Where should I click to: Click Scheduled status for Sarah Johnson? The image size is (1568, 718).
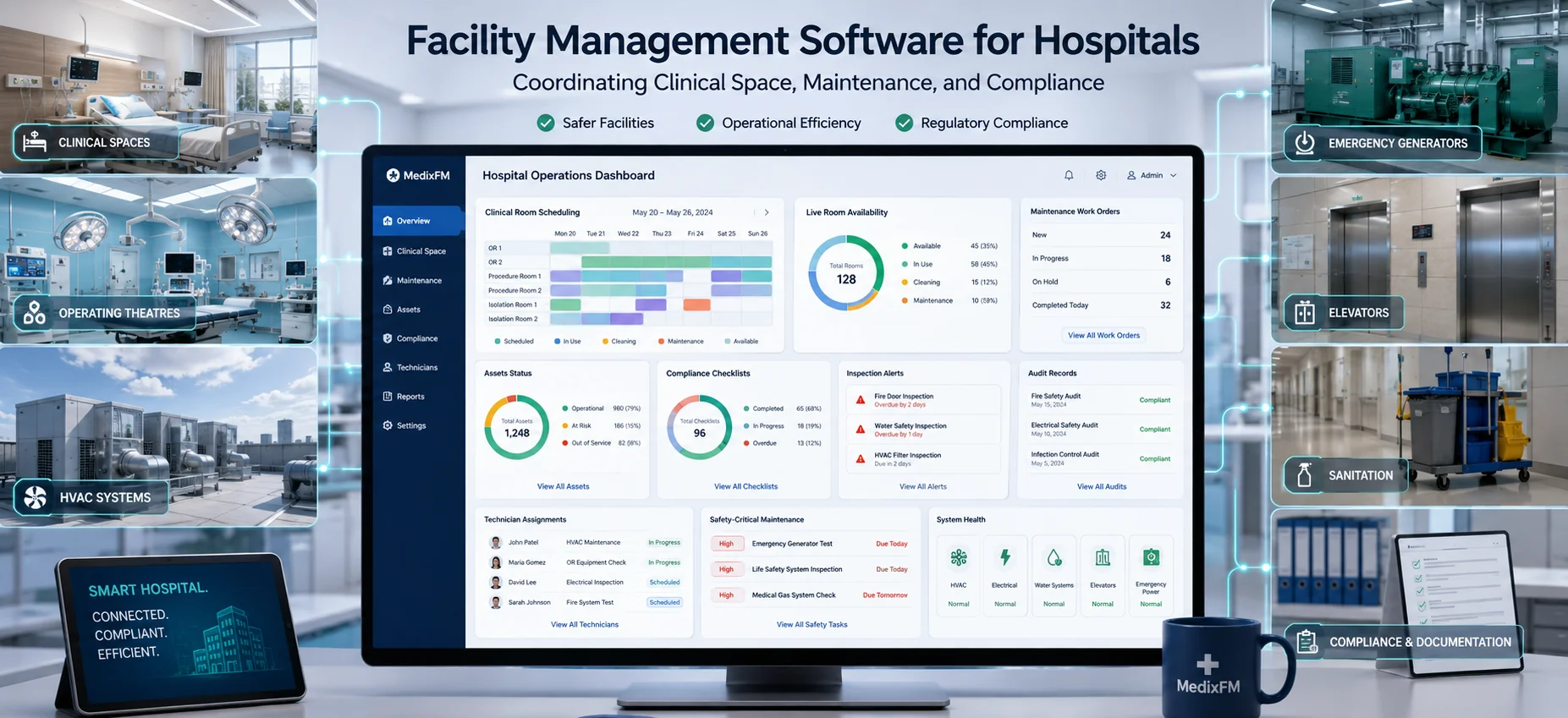pos(664,602)
